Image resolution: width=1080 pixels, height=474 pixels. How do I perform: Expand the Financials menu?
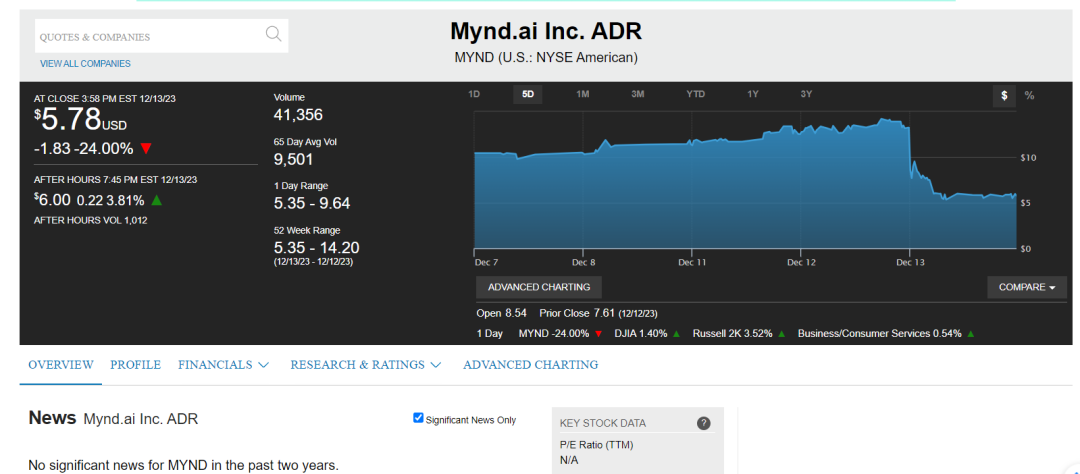(x=223, y=364)
